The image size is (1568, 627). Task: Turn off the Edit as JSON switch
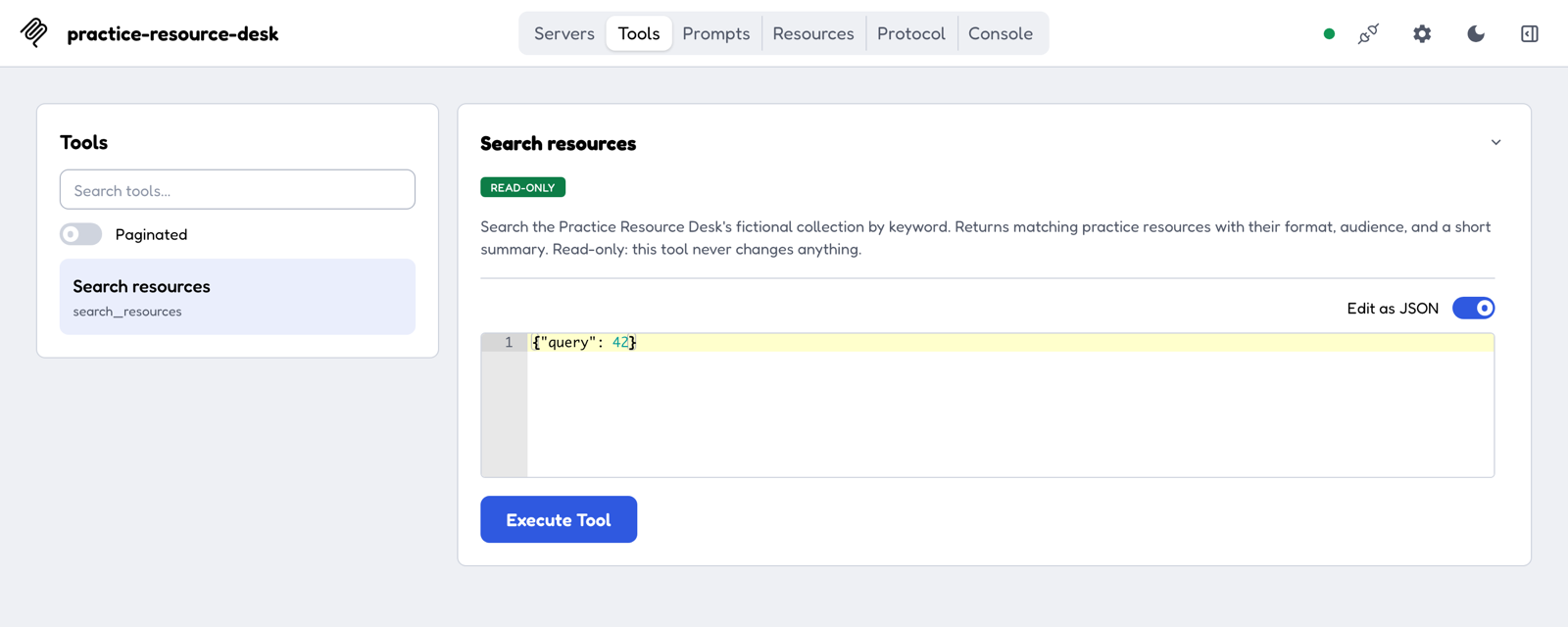pos(1474,308)
